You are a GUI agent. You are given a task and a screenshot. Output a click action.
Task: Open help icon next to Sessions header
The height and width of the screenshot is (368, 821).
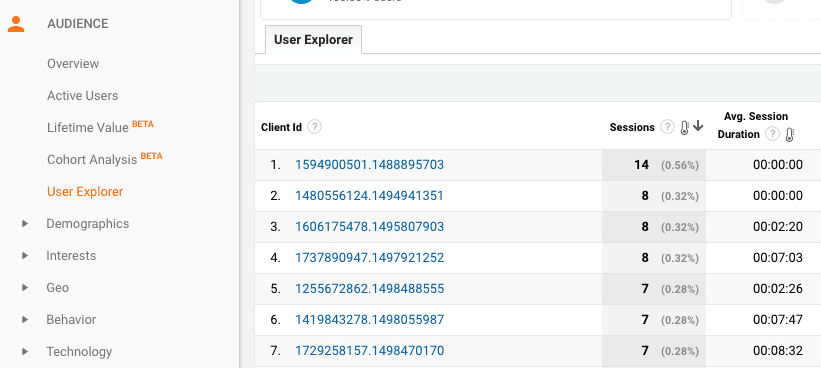tap(667, 127)
